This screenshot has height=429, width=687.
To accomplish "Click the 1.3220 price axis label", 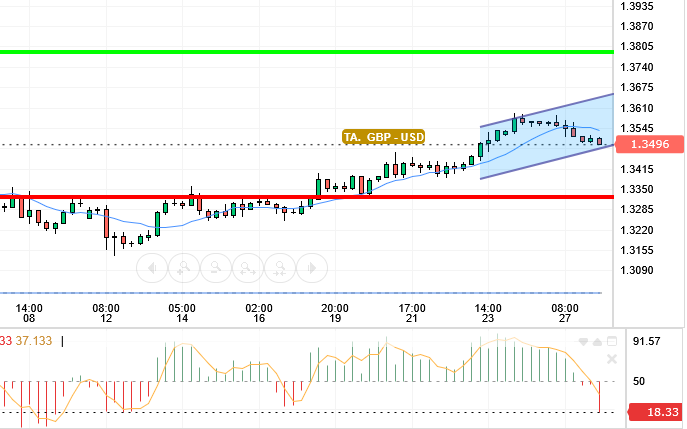I will pos(637,230).
